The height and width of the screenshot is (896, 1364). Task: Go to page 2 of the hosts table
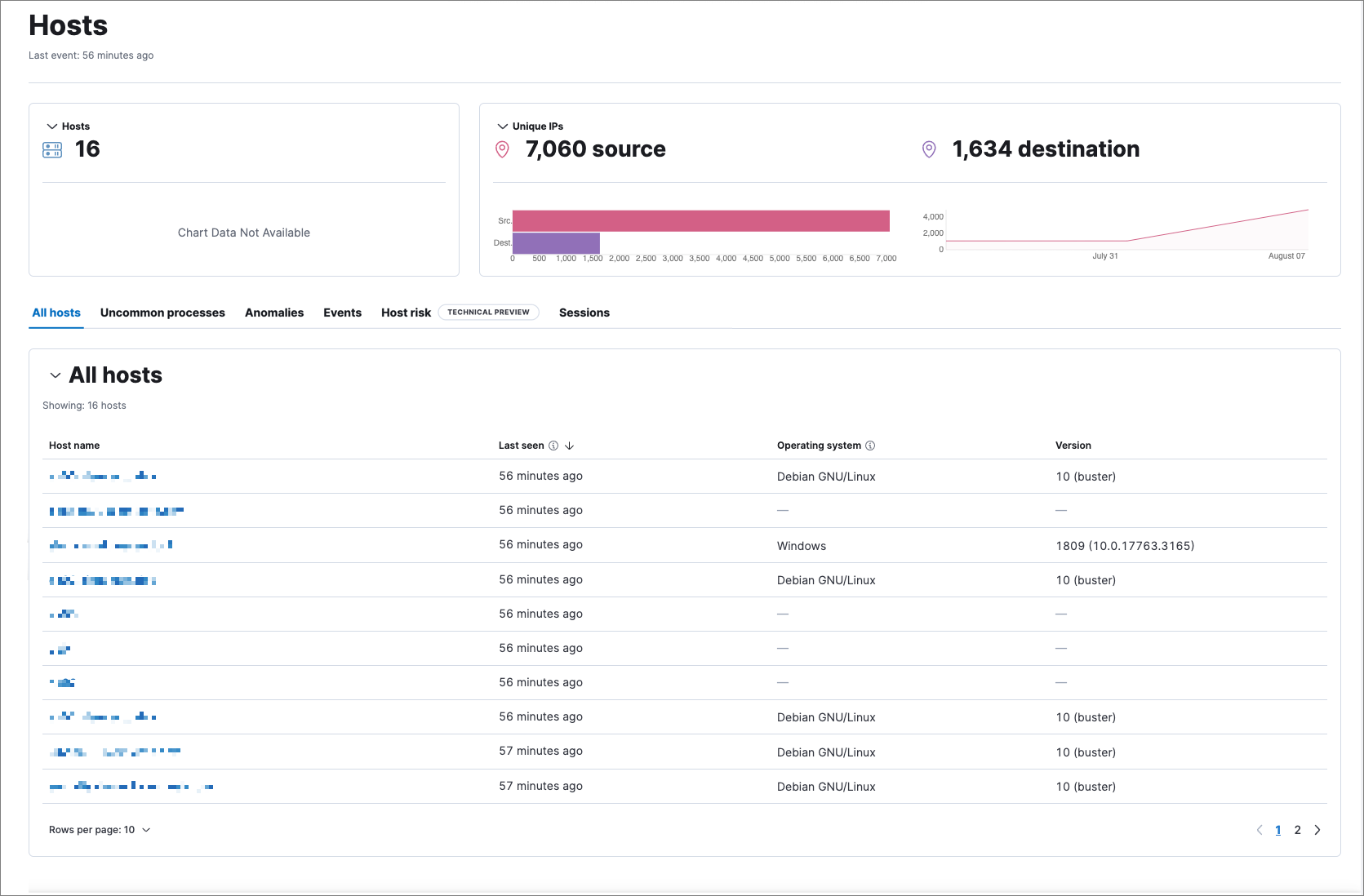click(1297, 830)
